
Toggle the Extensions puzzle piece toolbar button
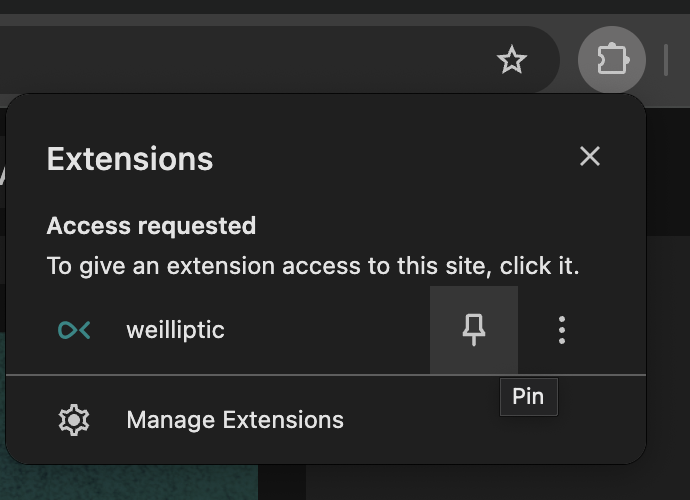(x=612, y=59)
